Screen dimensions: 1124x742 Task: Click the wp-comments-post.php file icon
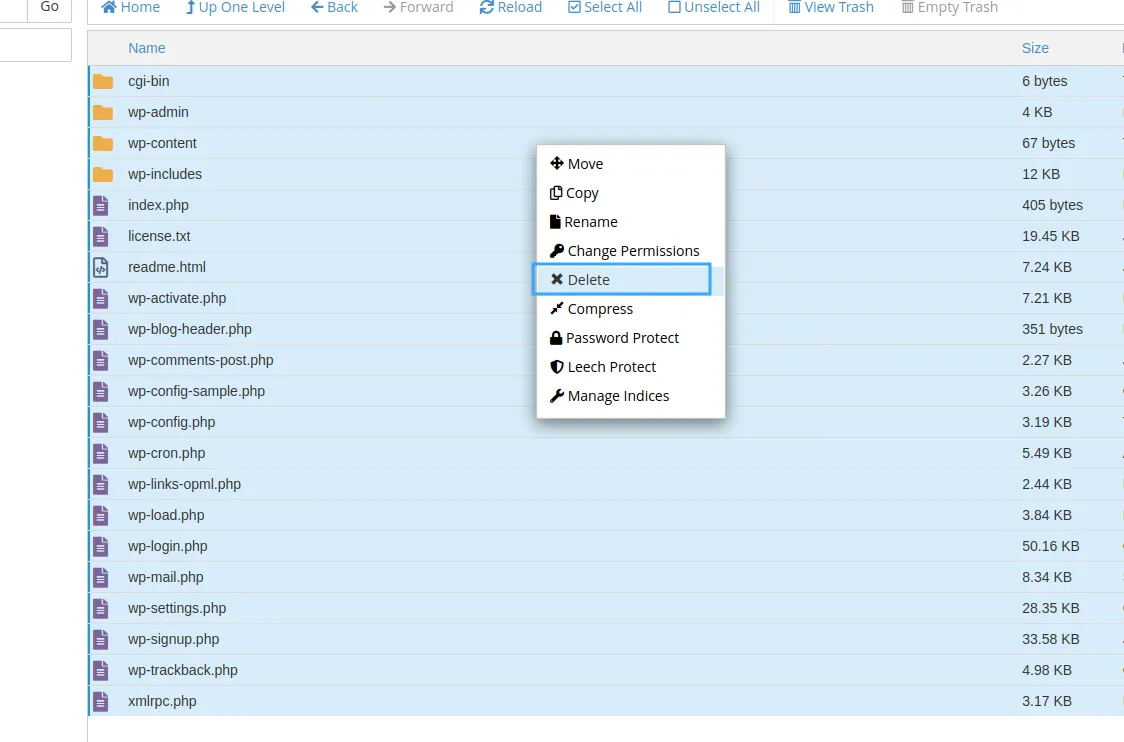pyautogui.click(x=100, y=360)
